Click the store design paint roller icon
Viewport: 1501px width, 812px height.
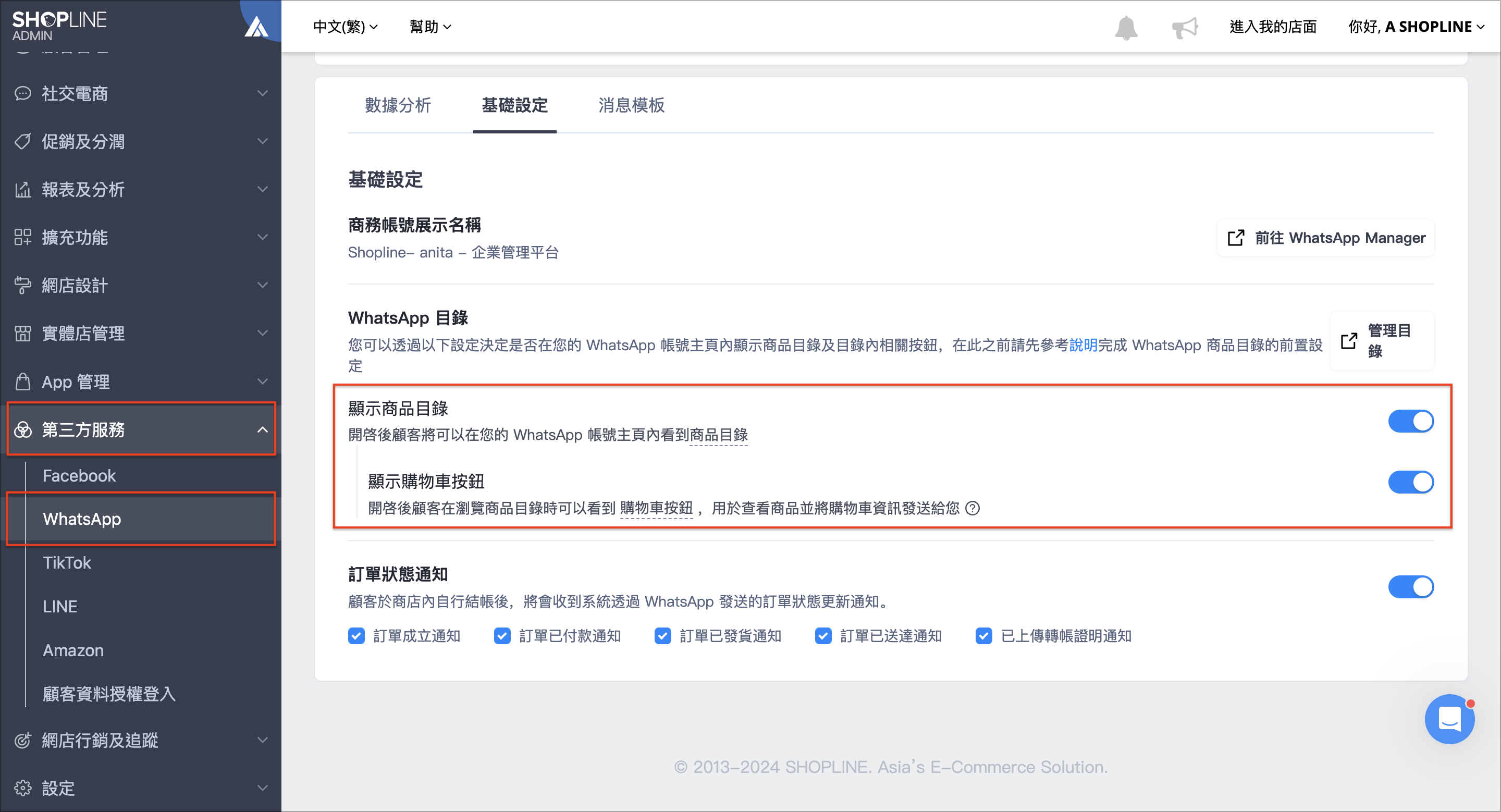23,285
